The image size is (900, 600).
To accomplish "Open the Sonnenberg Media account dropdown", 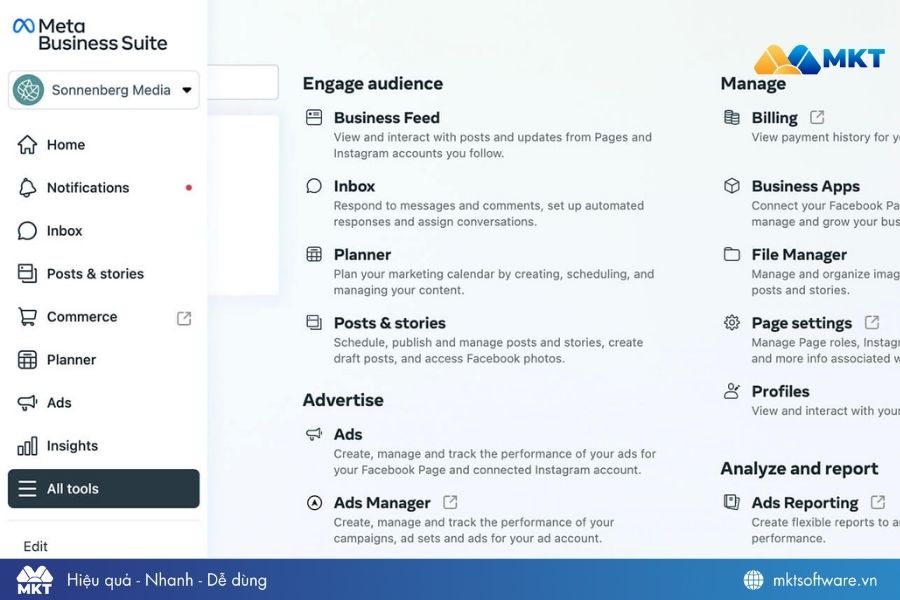I will [103, 90].
